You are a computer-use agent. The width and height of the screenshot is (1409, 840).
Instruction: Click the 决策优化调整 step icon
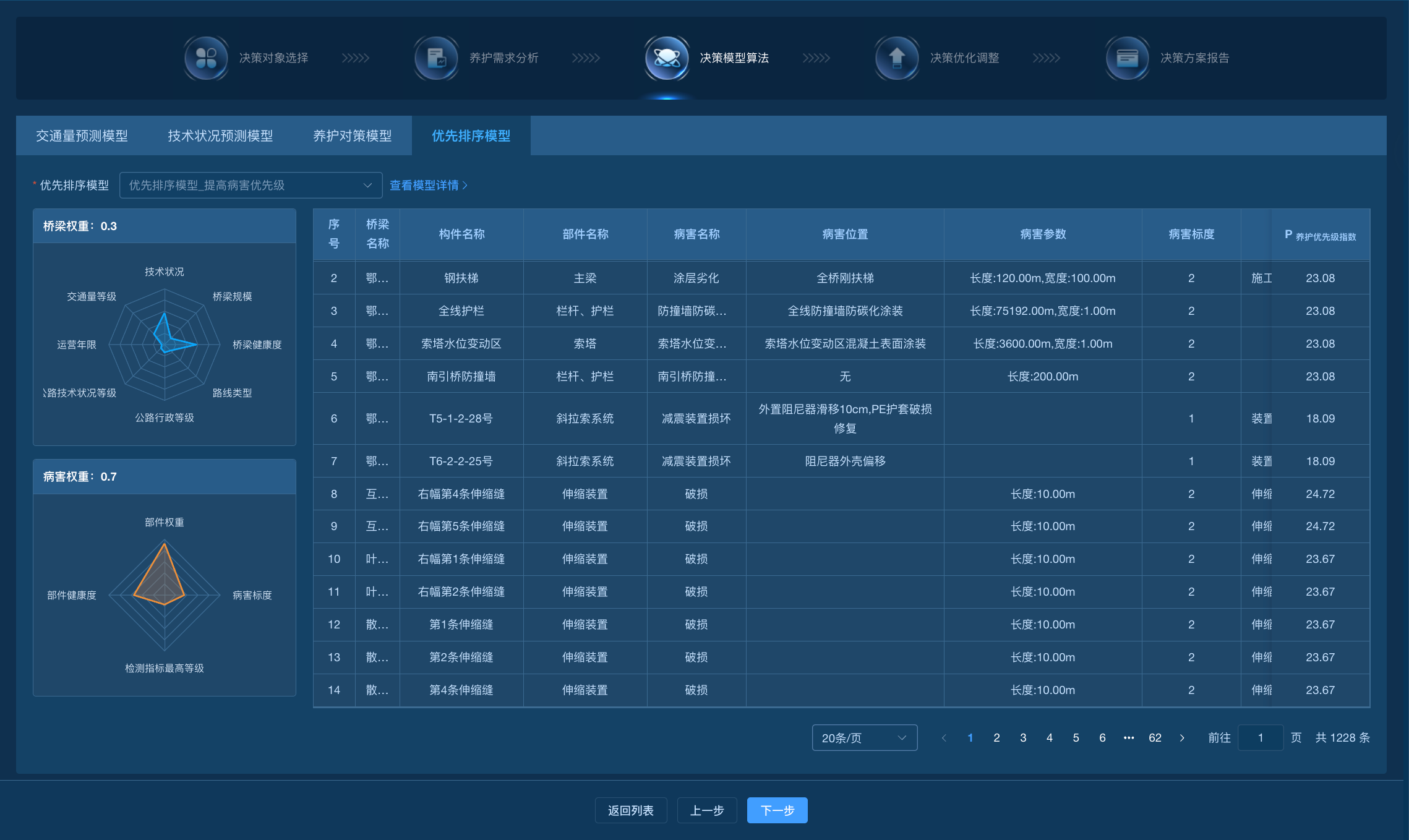[x=897, y=58]
